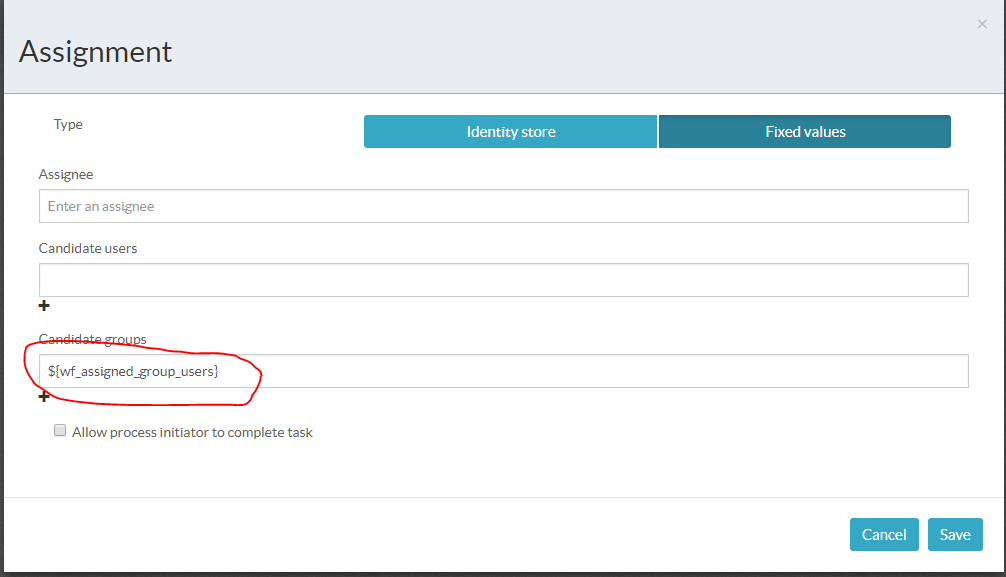Cancel the assignment changes

coord(884,535)
